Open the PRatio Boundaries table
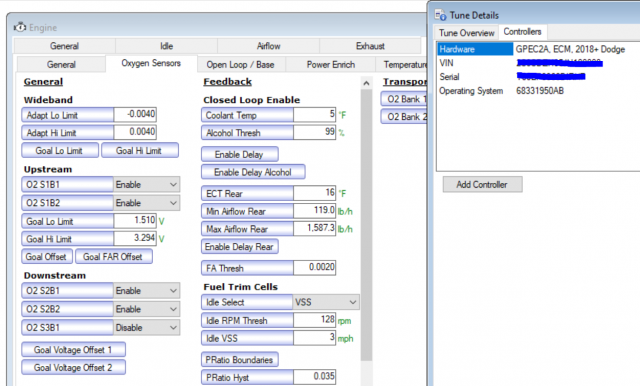Image resolution: width=640 pixels, height=386 pixels. (239, 360)
